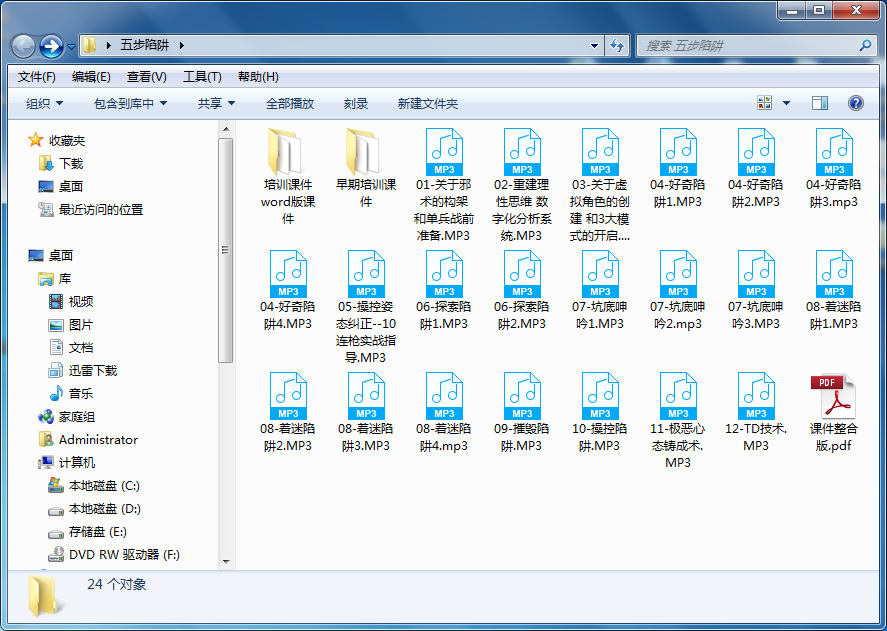Click navigation pane scrollbar up arrow
The width and height of the screenshot is (887, 631).
pos(226,130)
